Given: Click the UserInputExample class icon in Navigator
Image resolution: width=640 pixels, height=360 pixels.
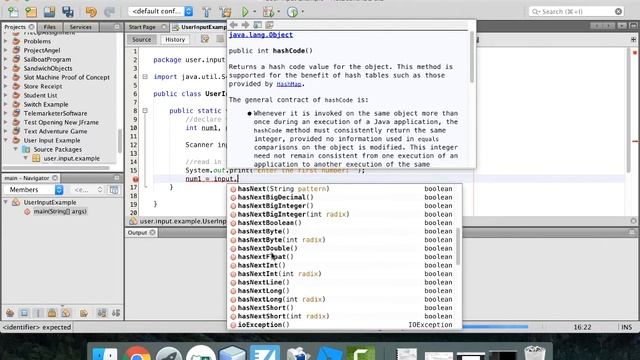Looking at the screenshot, I should pos(16,202).
